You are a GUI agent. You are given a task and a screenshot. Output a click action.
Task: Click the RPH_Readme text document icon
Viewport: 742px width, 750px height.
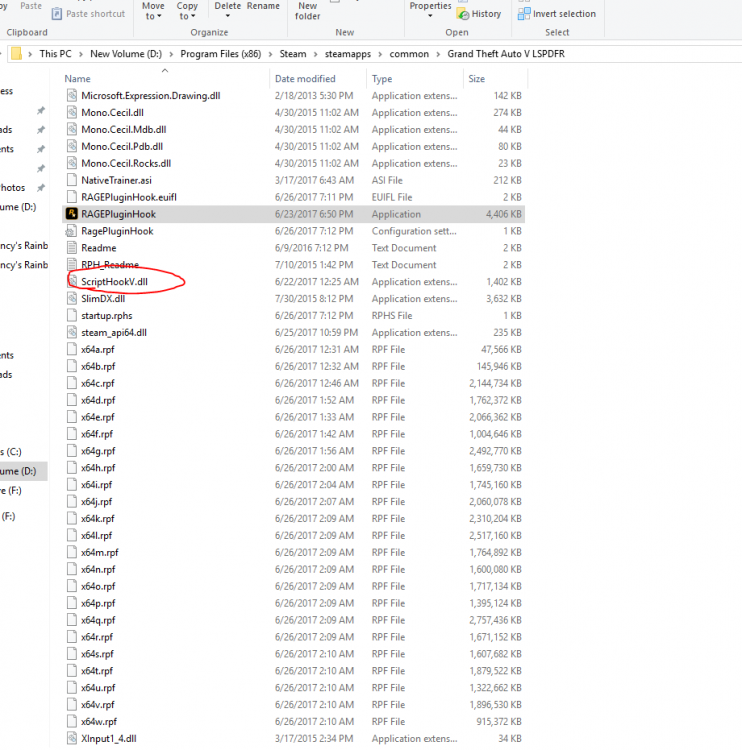click(72, 265)
